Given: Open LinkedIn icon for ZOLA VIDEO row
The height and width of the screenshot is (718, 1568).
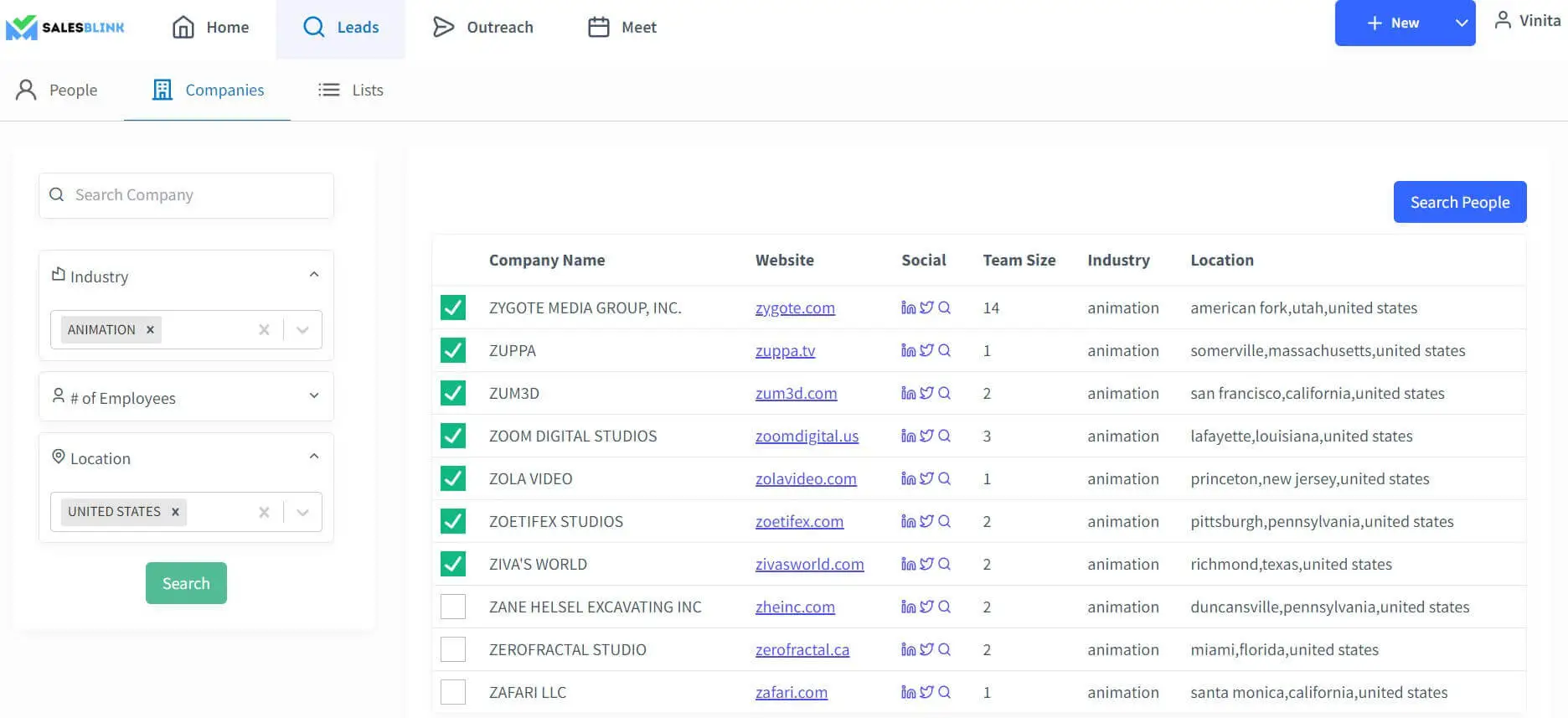Looking at the screenshot, I should click(908, 478).
